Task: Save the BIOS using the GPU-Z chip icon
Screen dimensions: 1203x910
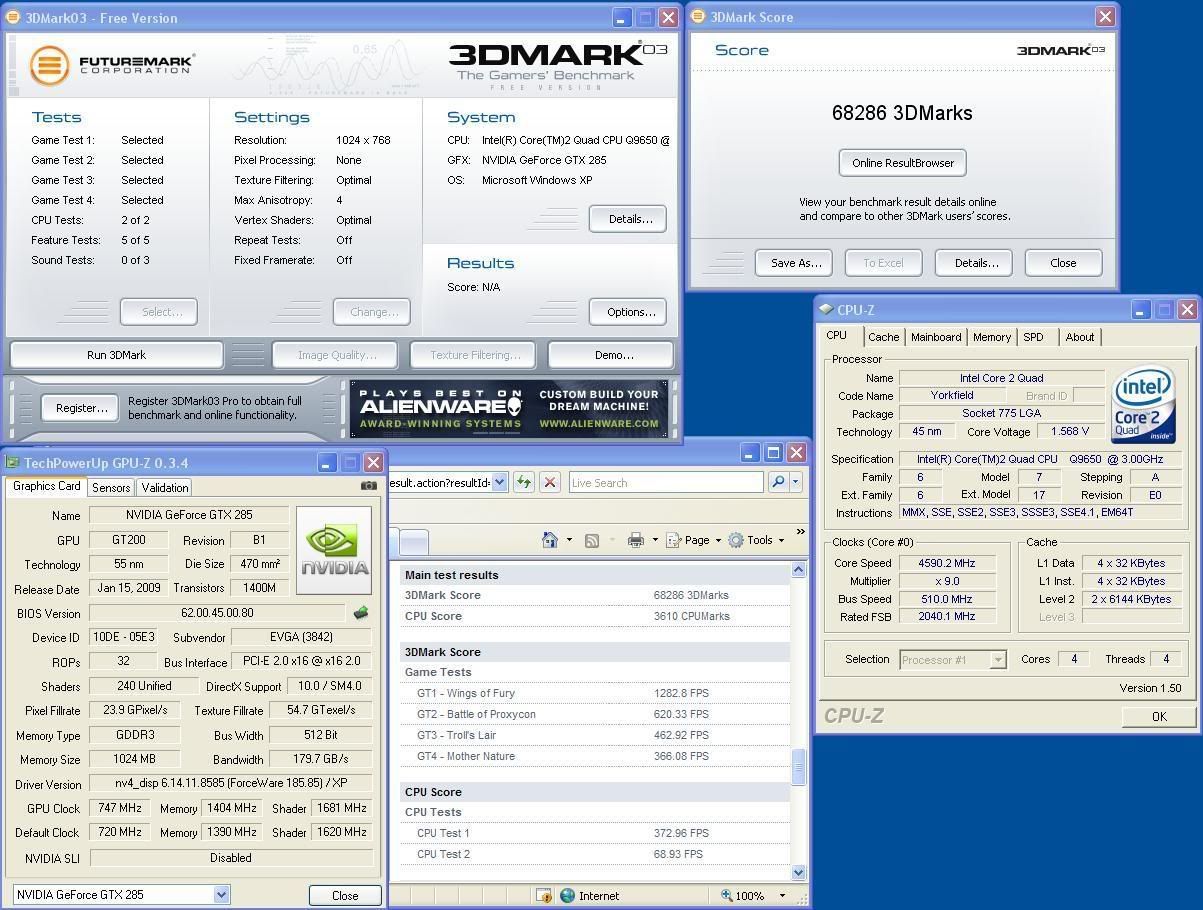Action: tap(360, 613)
